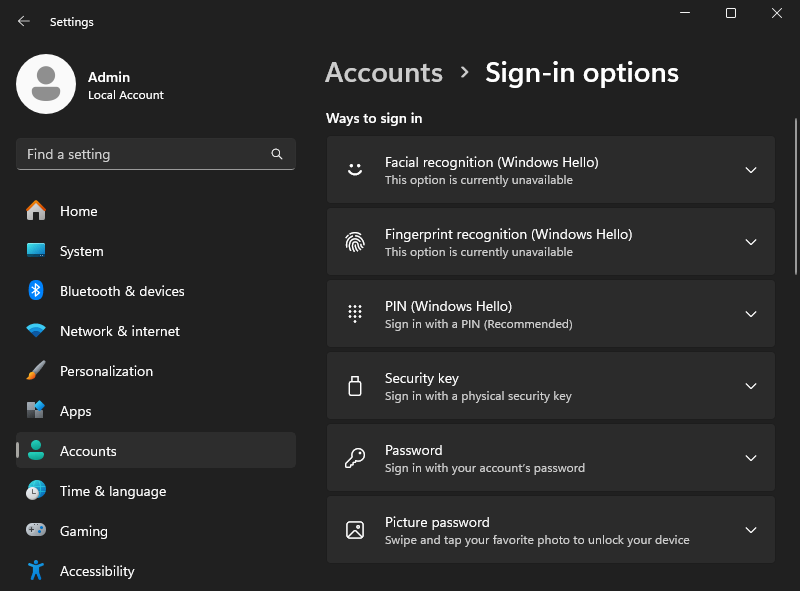Click the fingerprint icon

pyautogui.click(x=355, y=241)
